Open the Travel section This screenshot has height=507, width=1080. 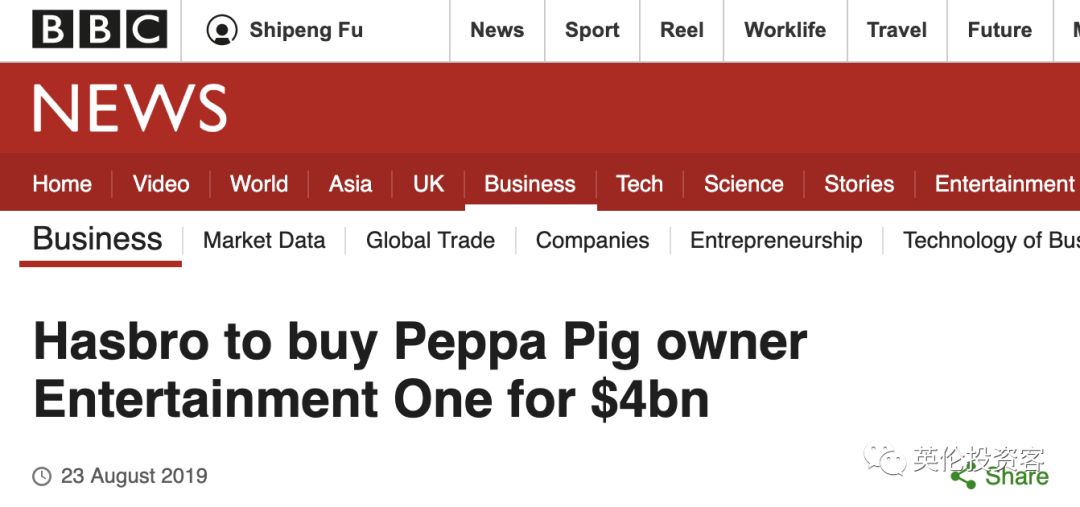click(896, 30)
